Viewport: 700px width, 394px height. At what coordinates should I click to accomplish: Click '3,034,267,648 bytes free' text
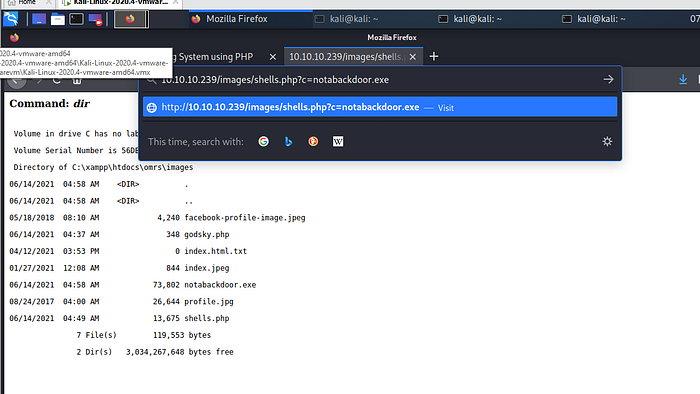tap(179, 352)
